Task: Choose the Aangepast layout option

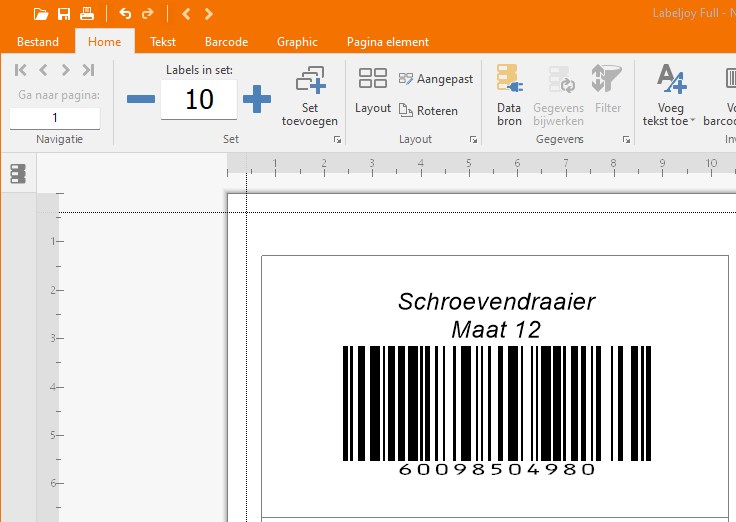Action: (436, 79)
